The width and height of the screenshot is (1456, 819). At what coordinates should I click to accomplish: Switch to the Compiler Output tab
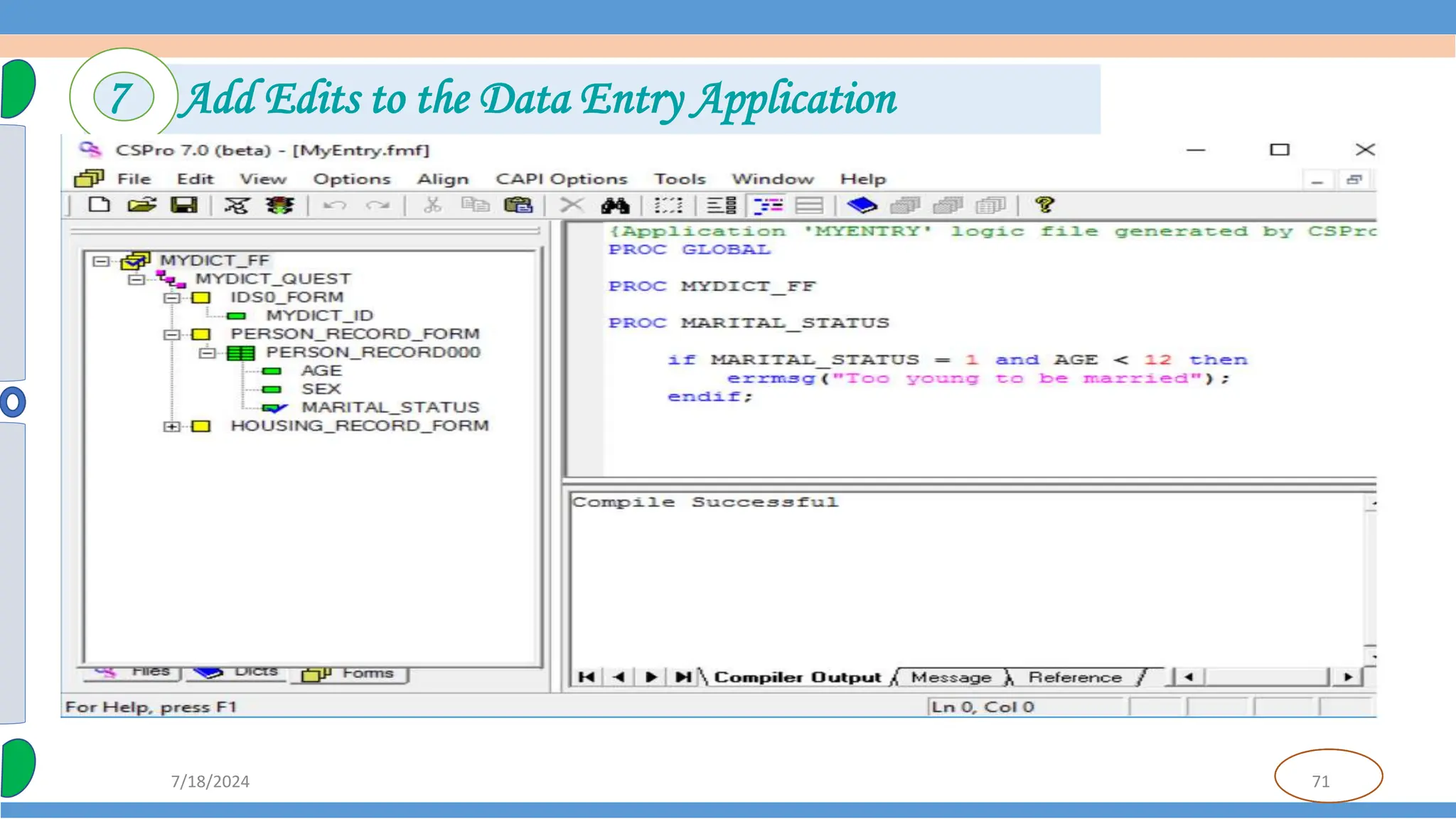[x=797, y=678]
